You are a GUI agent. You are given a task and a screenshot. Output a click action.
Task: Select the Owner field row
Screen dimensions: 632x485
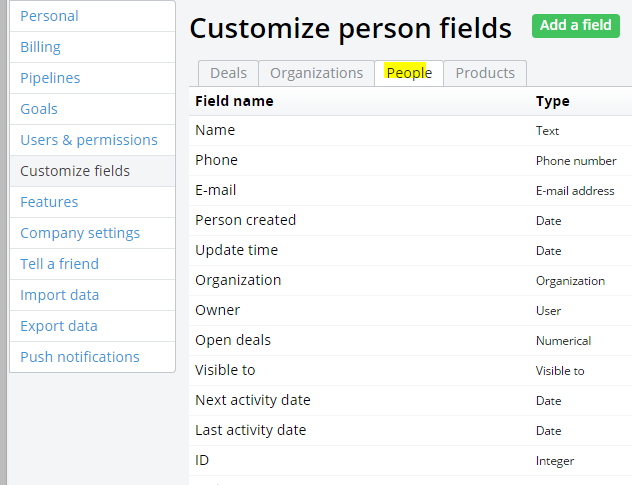tap(410, 310)
